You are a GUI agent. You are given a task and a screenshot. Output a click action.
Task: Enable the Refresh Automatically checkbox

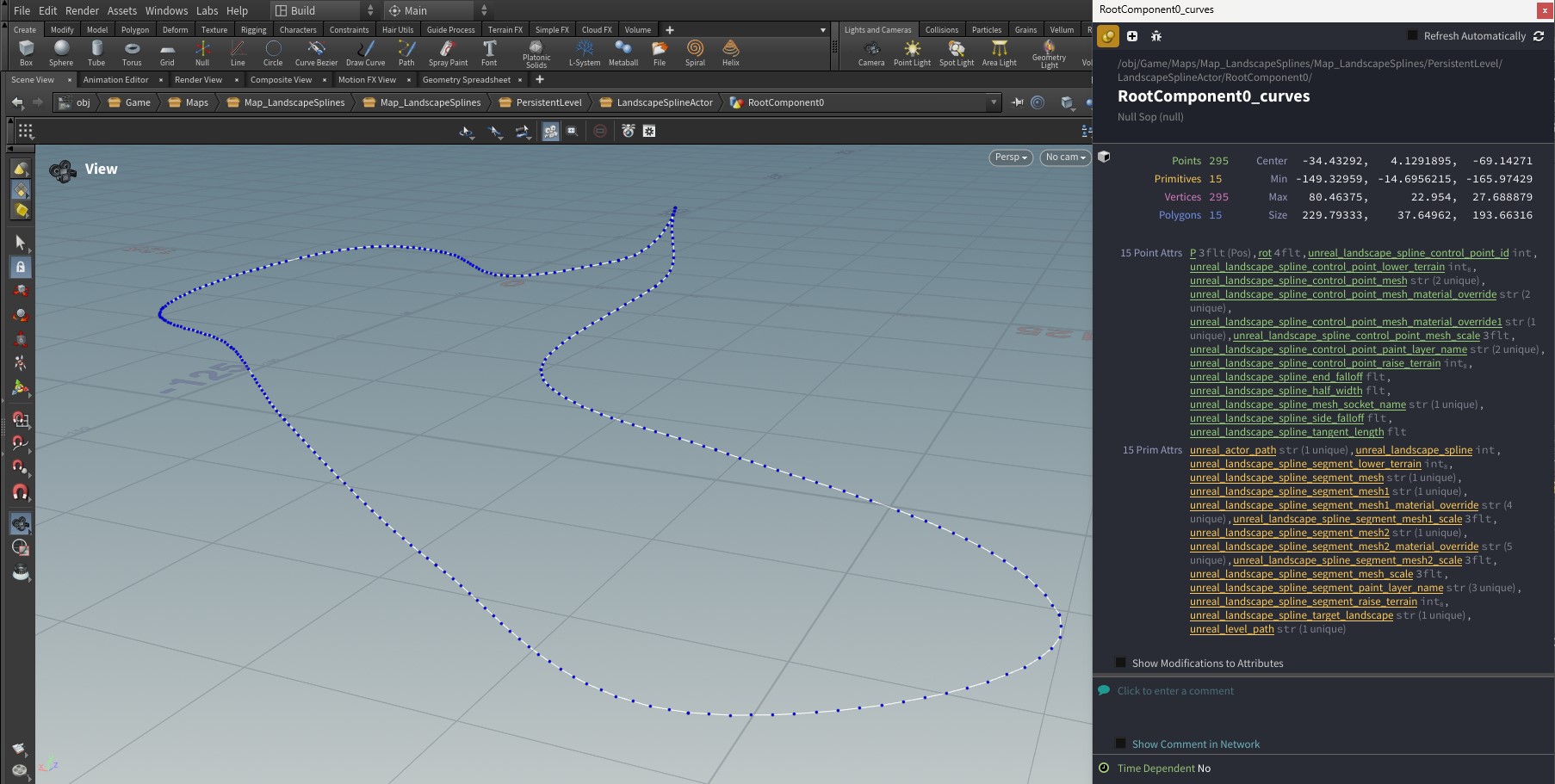pyautogui.click(x=1412, y=35)
